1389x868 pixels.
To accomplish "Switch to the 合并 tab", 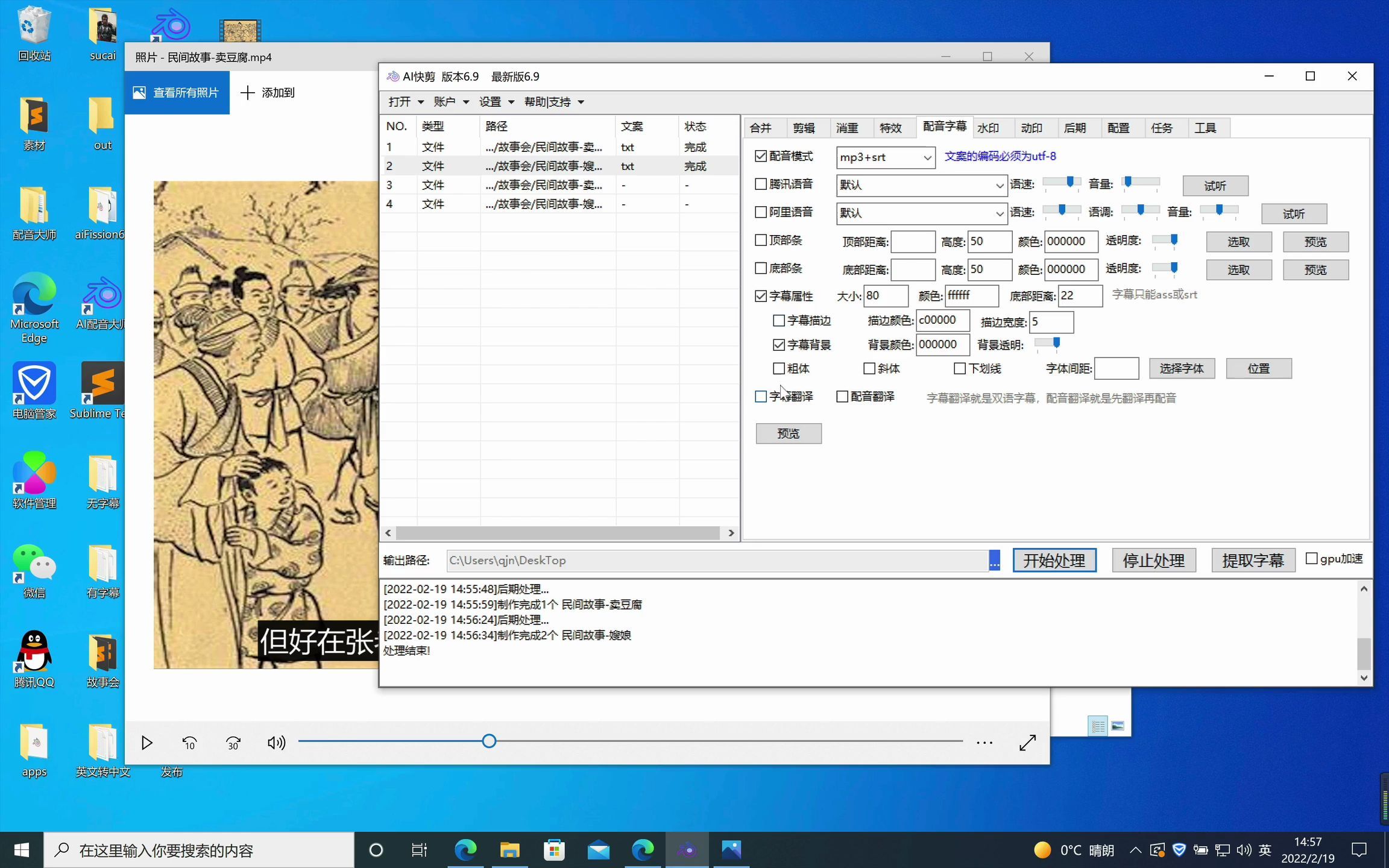I will [761, 128].
